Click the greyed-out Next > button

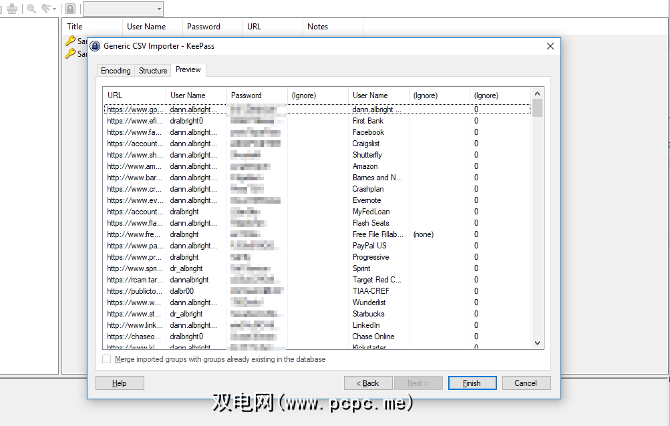coord(418,383)
